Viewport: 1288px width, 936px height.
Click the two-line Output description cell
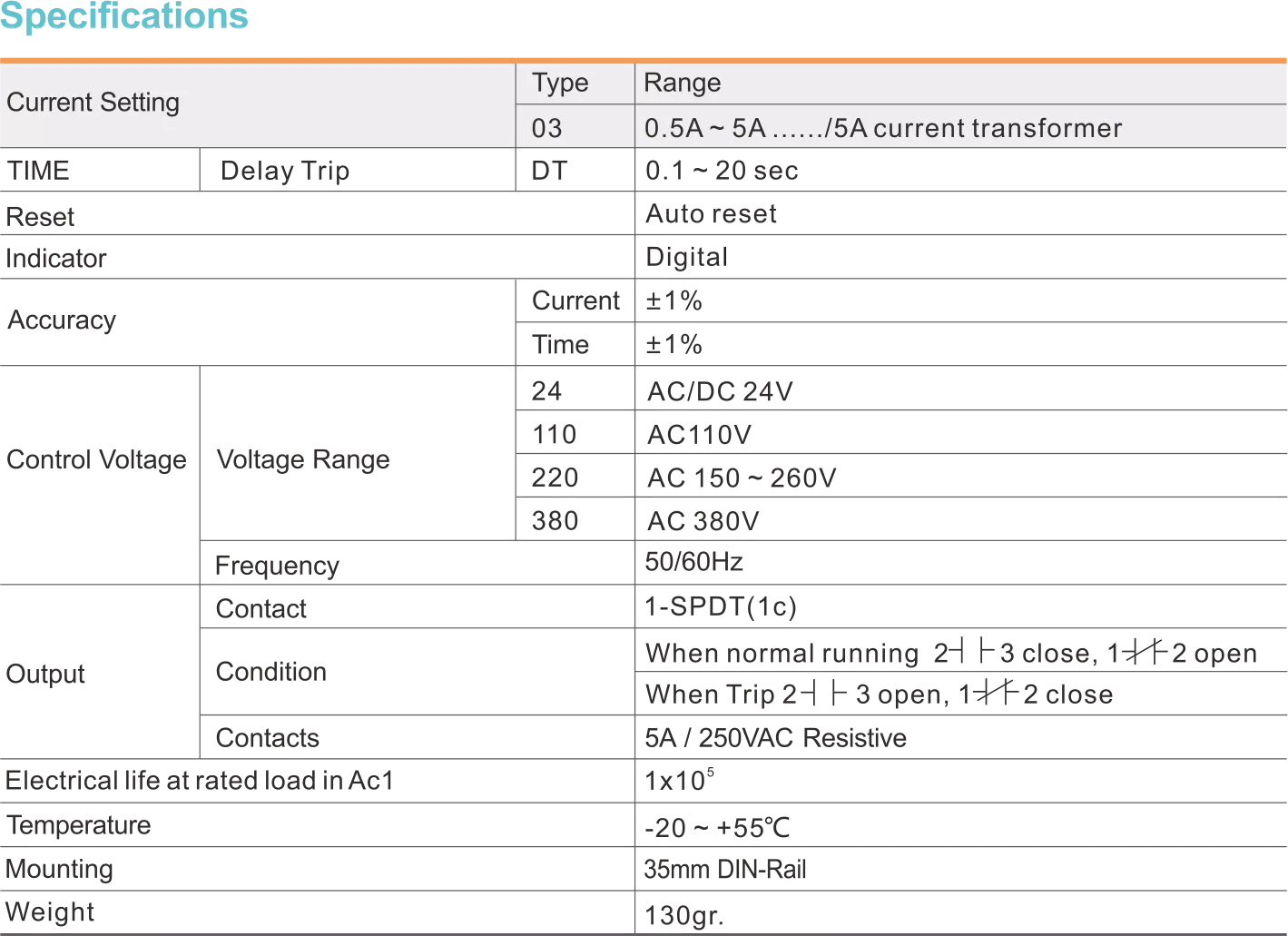(x=947, y=674)
